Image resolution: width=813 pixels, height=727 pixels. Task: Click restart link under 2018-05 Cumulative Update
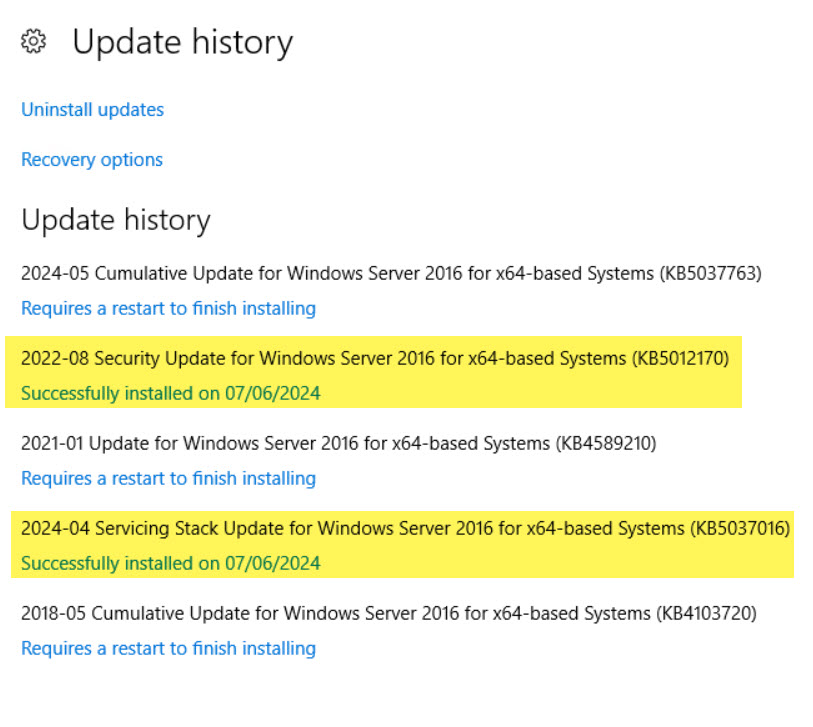(x=168, y=648)
